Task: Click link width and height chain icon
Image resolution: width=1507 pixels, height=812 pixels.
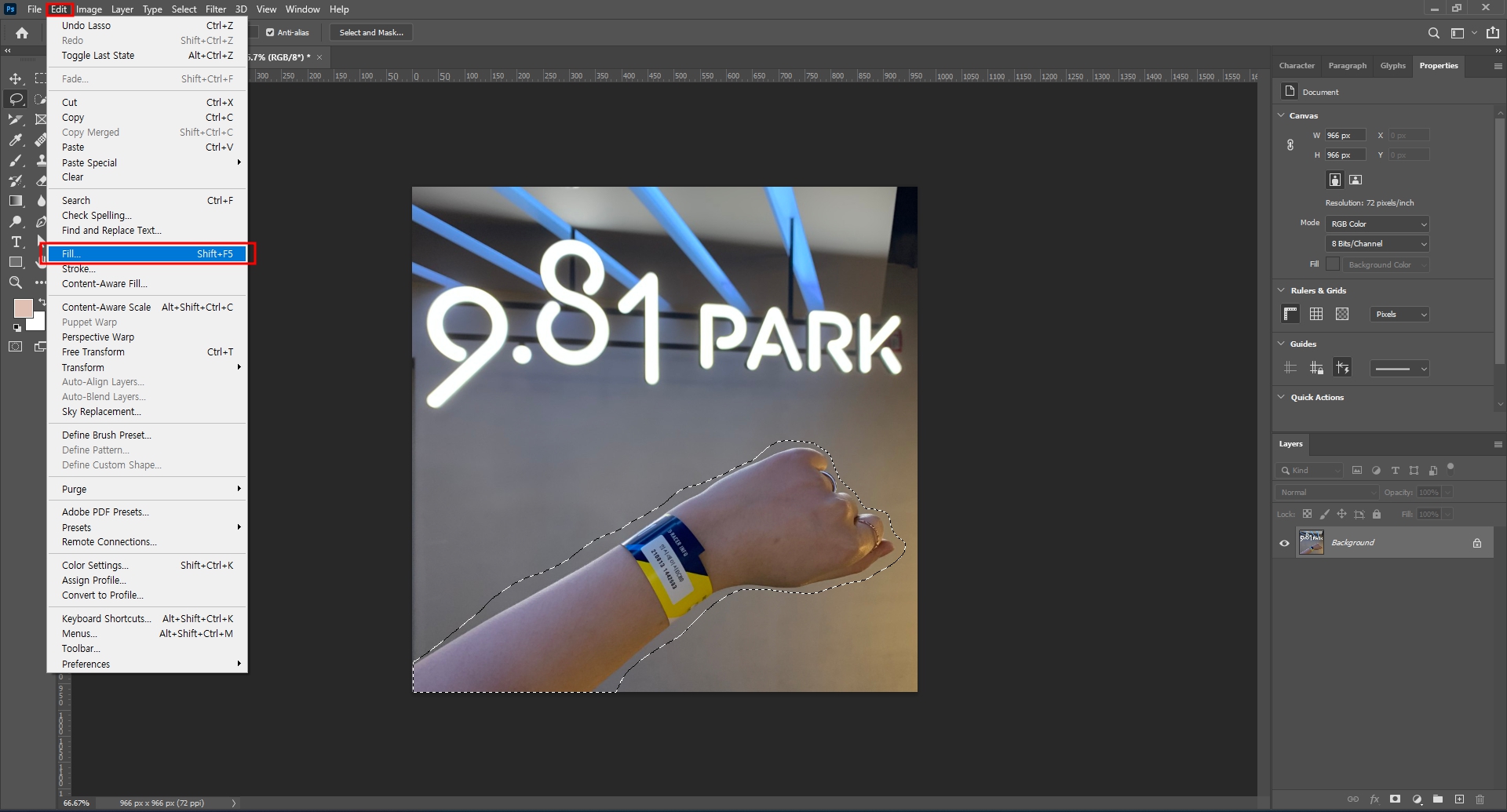Action: tap(1290, 145)
